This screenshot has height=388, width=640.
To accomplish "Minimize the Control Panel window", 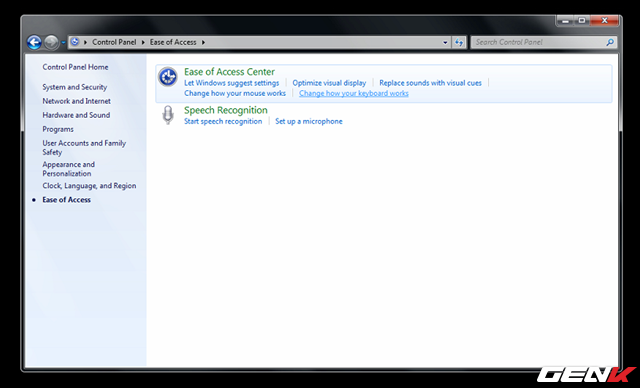I will click(x=565, y=20).
